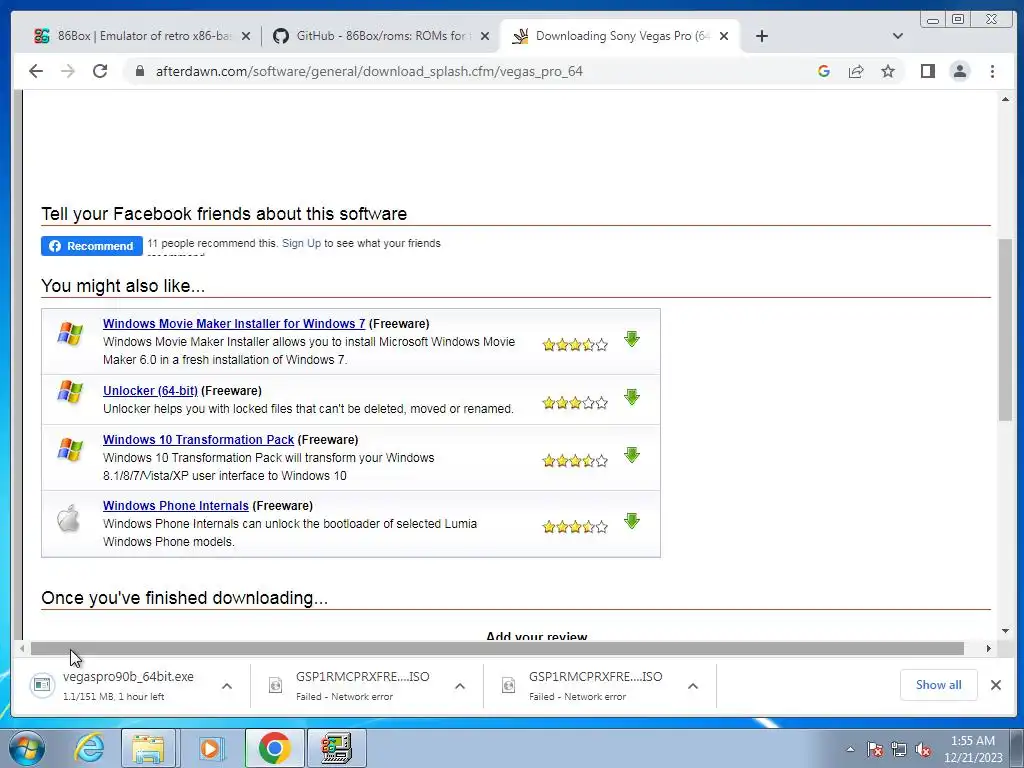Click Windows Phone Internals star rating

[575, 526]
